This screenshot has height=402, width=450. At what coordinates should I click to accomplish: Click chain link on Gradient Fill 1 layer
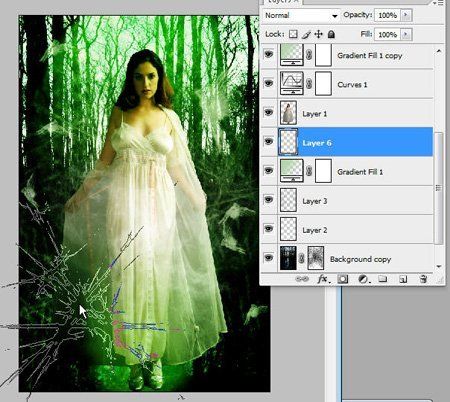click(309, 171)
